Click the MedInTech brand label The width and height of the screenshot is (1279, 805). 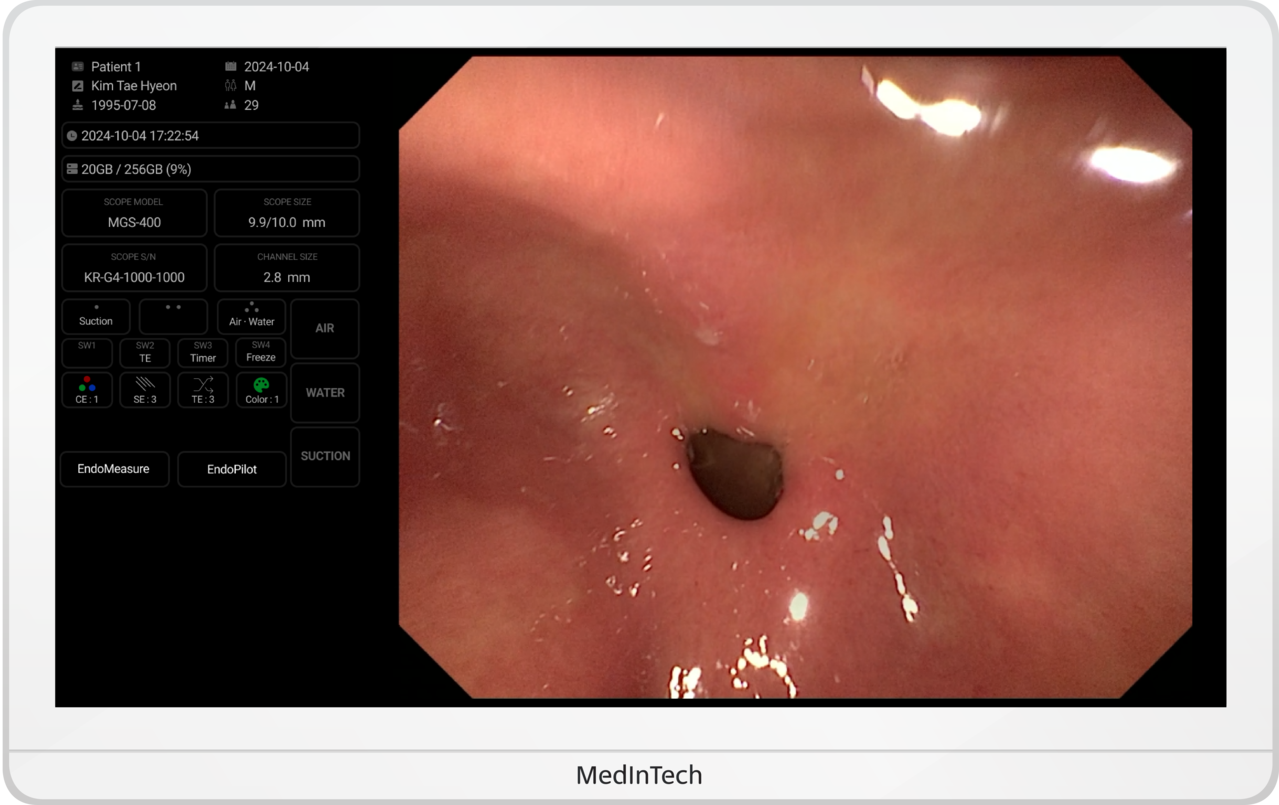click(x=639, y=775)
